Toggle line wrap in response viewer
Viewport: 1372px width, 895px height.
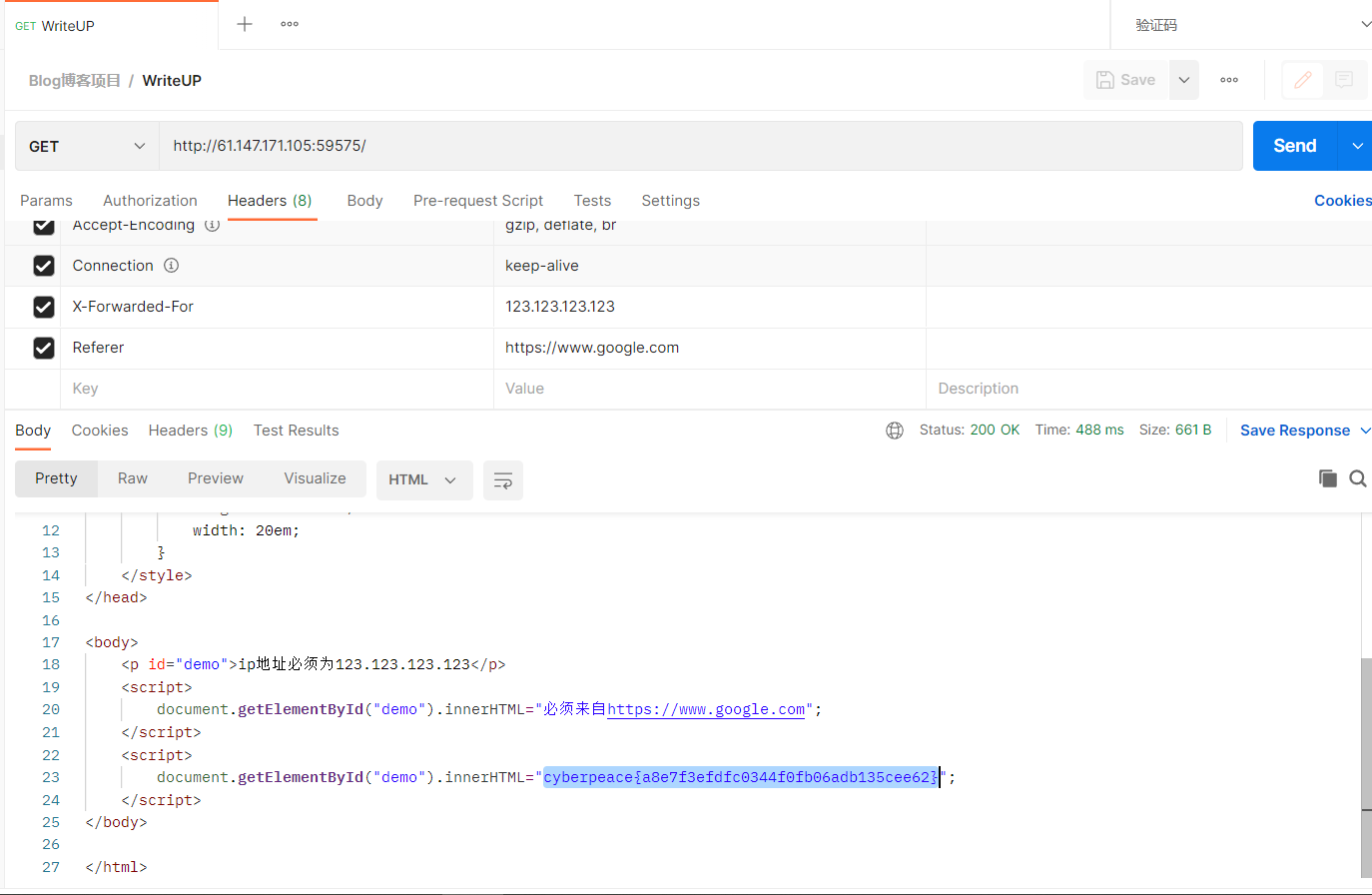pyautogui.click(x=503, y=480)
